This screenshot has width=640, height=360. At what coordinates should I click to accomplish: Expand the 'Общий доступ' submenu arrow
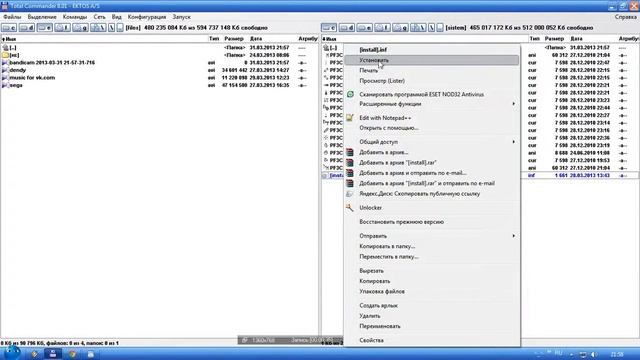[513, 142]
